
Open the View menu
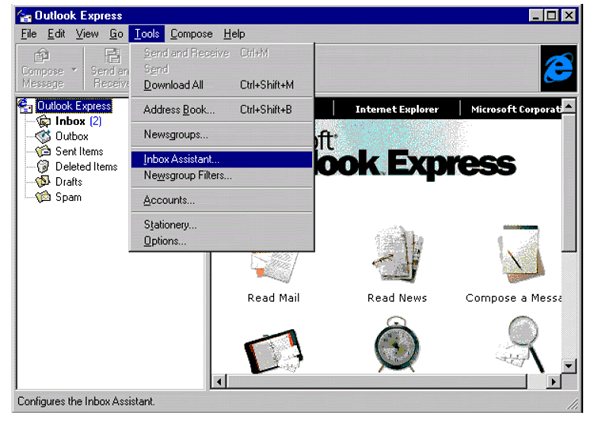click(87, 34)
